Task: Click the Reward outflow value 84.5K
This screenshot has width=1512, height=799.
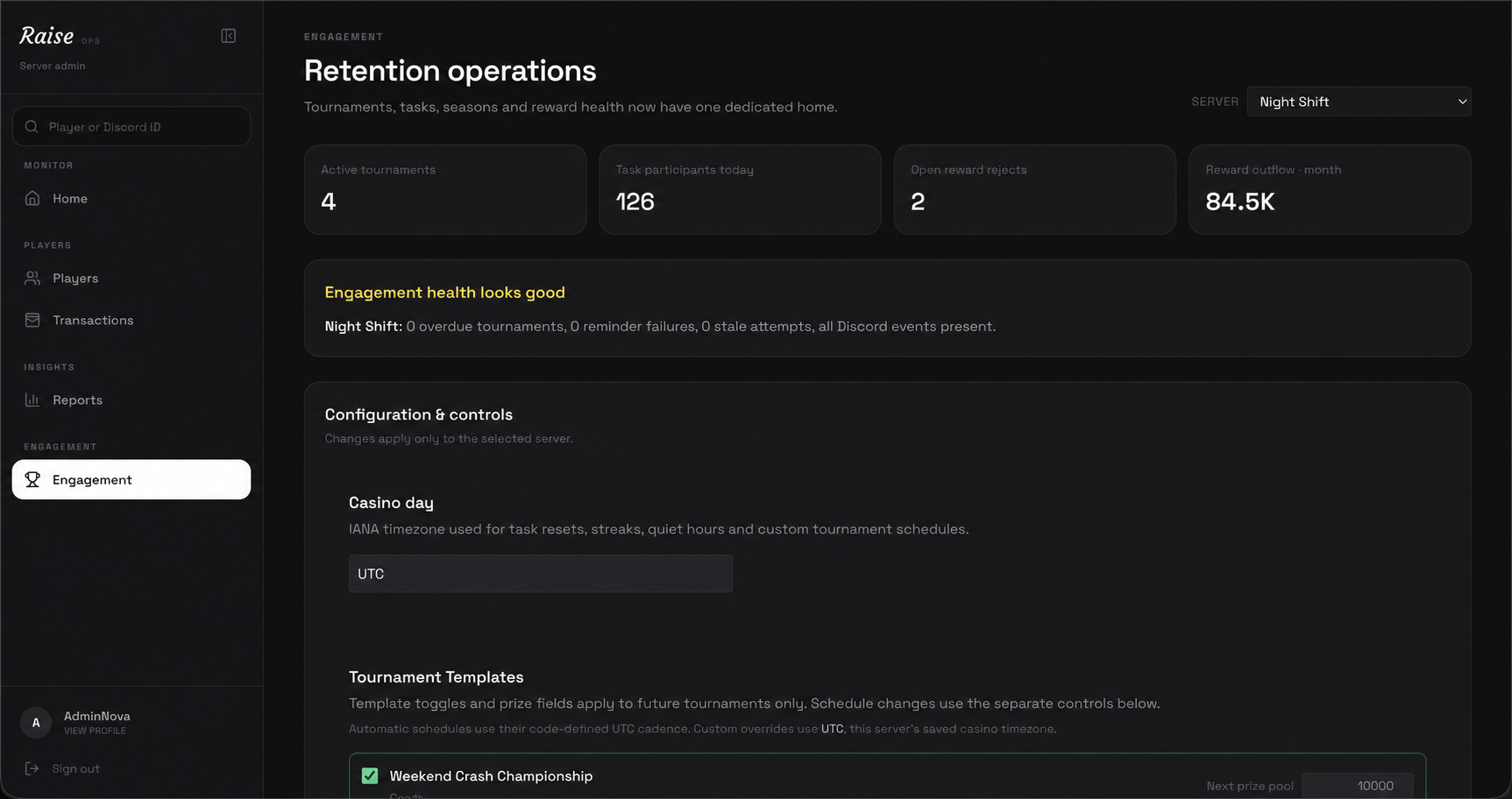Action: (1240, 202)
